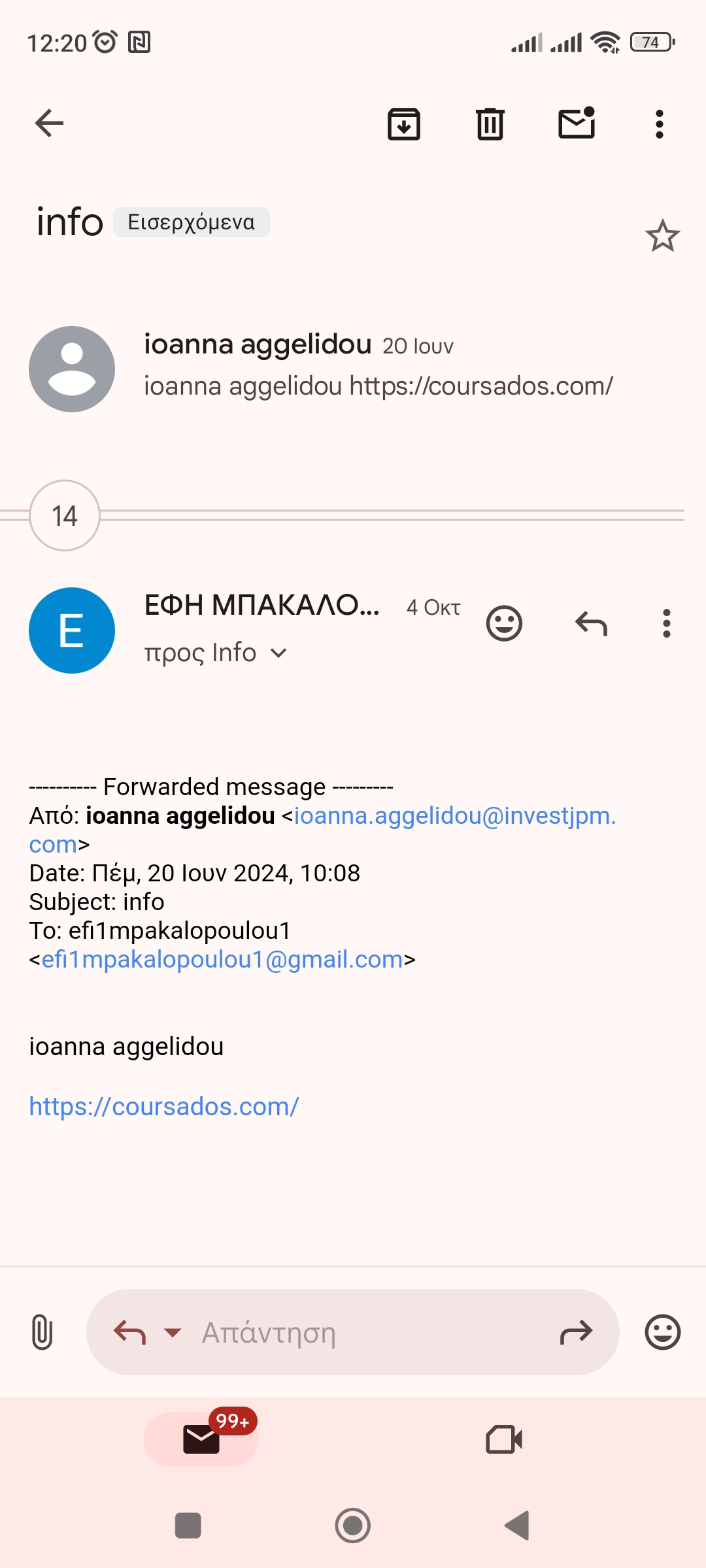Viewport: 706px width, 1568px height.
Task: Open the coursados.com link in message body
Action: tap(164, 1107)
